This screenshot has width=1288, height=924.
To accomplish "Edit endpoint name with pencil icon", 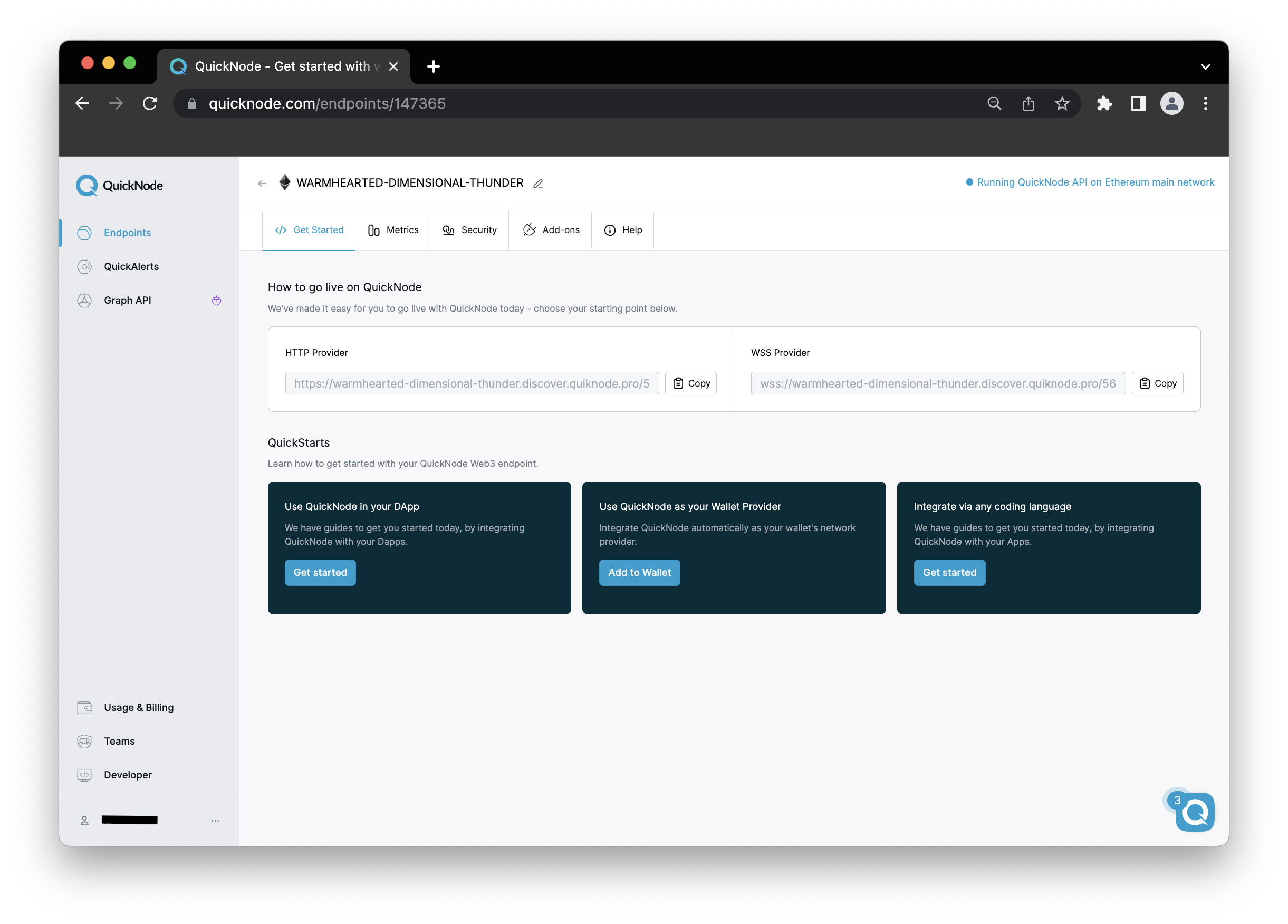I will click(x=539, y=184).
